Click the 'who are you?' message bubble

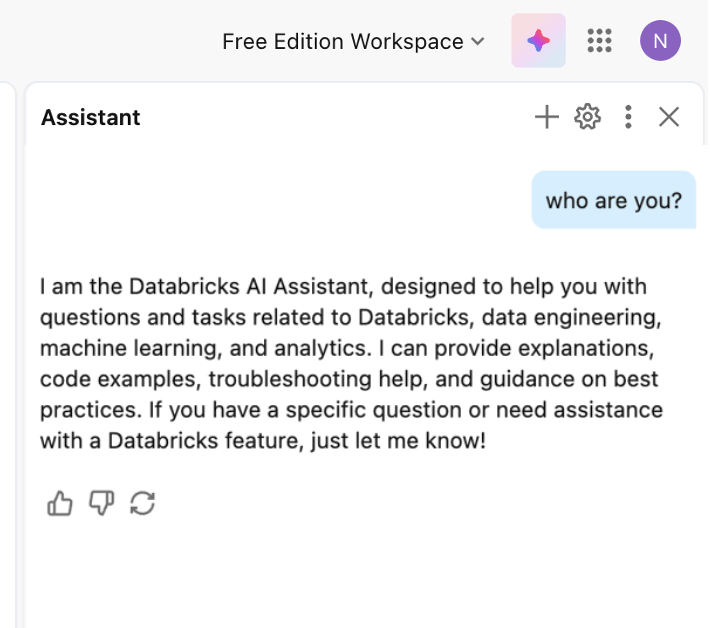coord(613,200)
